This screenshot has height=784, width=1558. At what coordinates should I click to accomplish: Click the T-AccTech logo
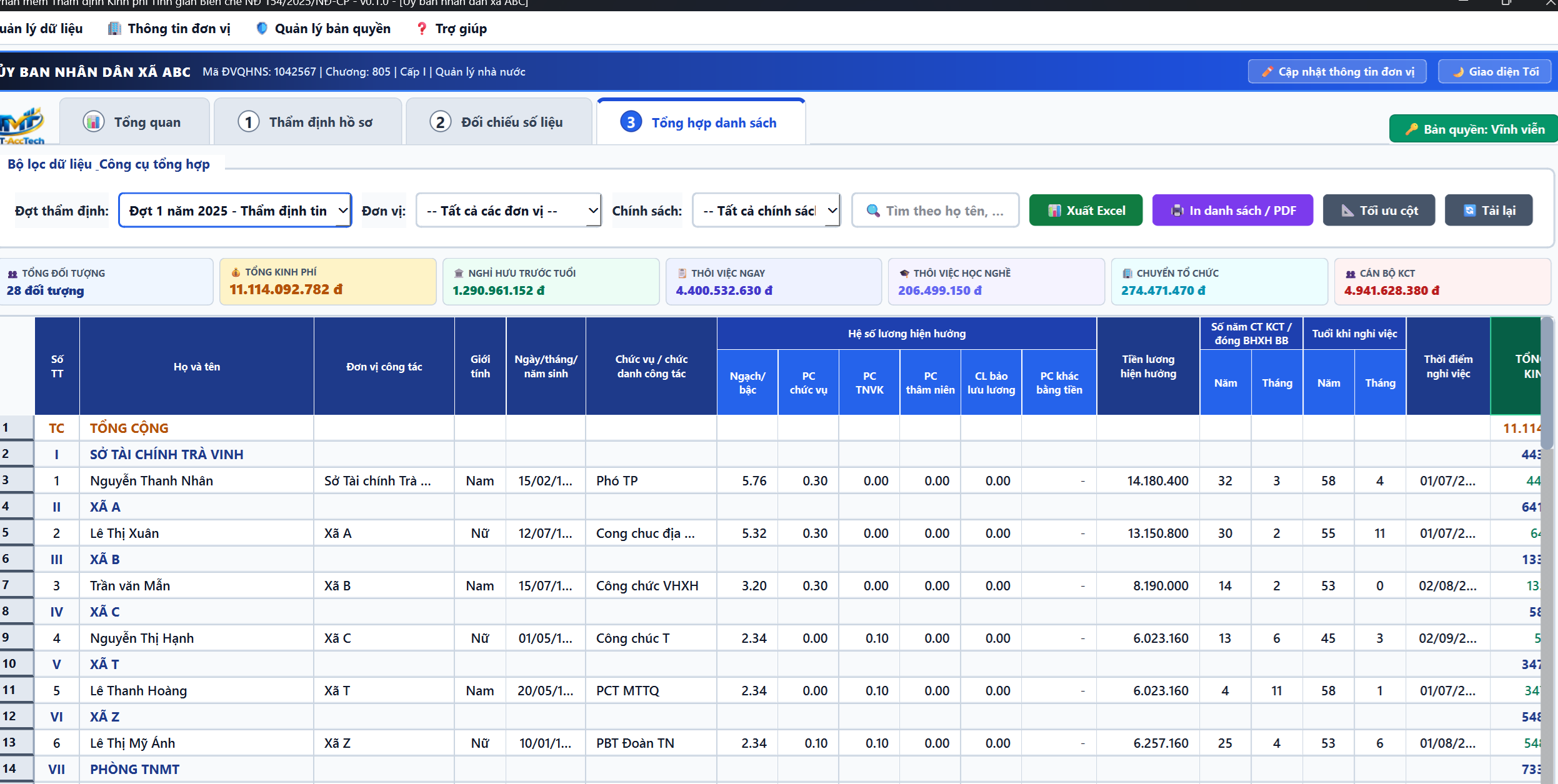[23, 126]
